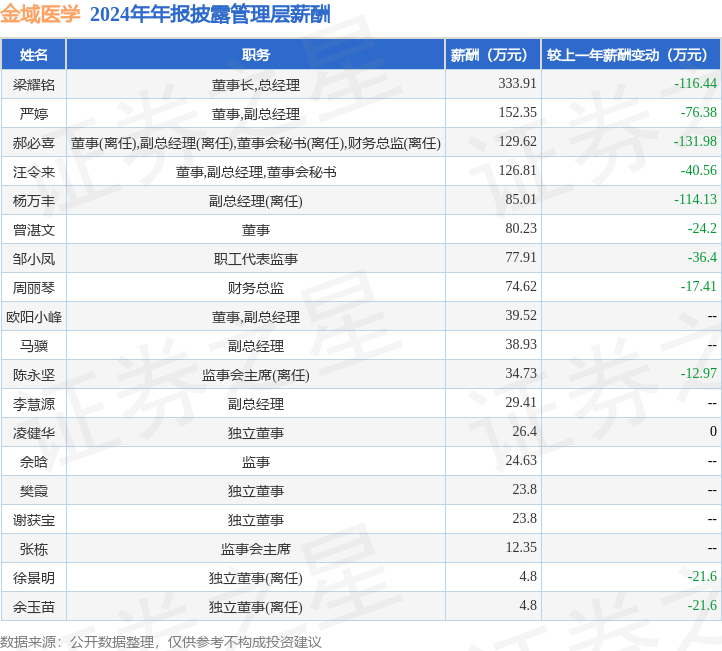Select the name 汪令来
This screenshot has width=722, height=651.
click(x=34, y=172)
